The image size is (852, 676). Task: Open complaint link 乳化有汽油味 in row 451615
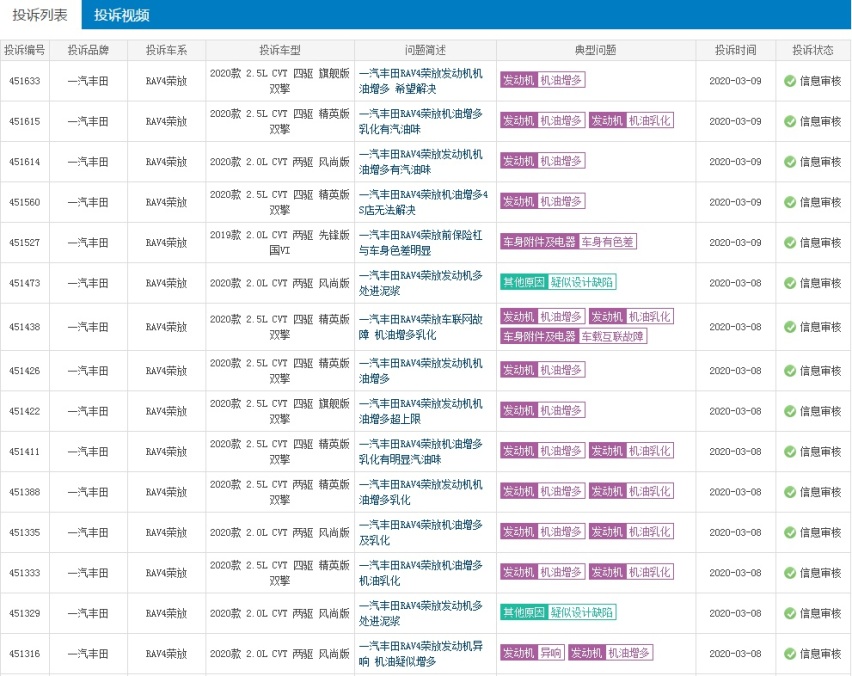click(421, 121)
